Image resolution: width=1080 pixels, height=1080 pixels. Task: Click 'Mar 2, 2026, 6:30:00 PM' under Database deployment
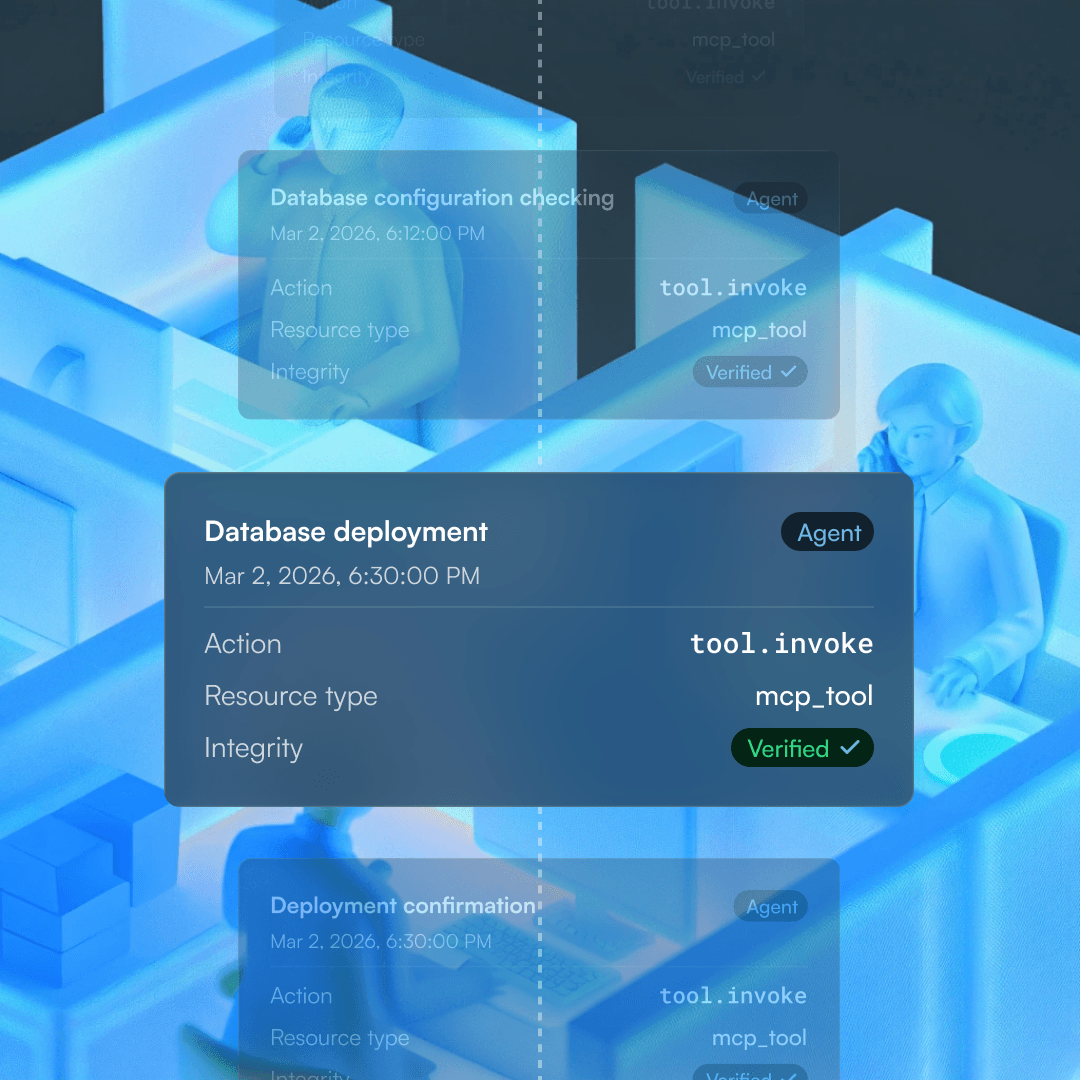[342, 576]
